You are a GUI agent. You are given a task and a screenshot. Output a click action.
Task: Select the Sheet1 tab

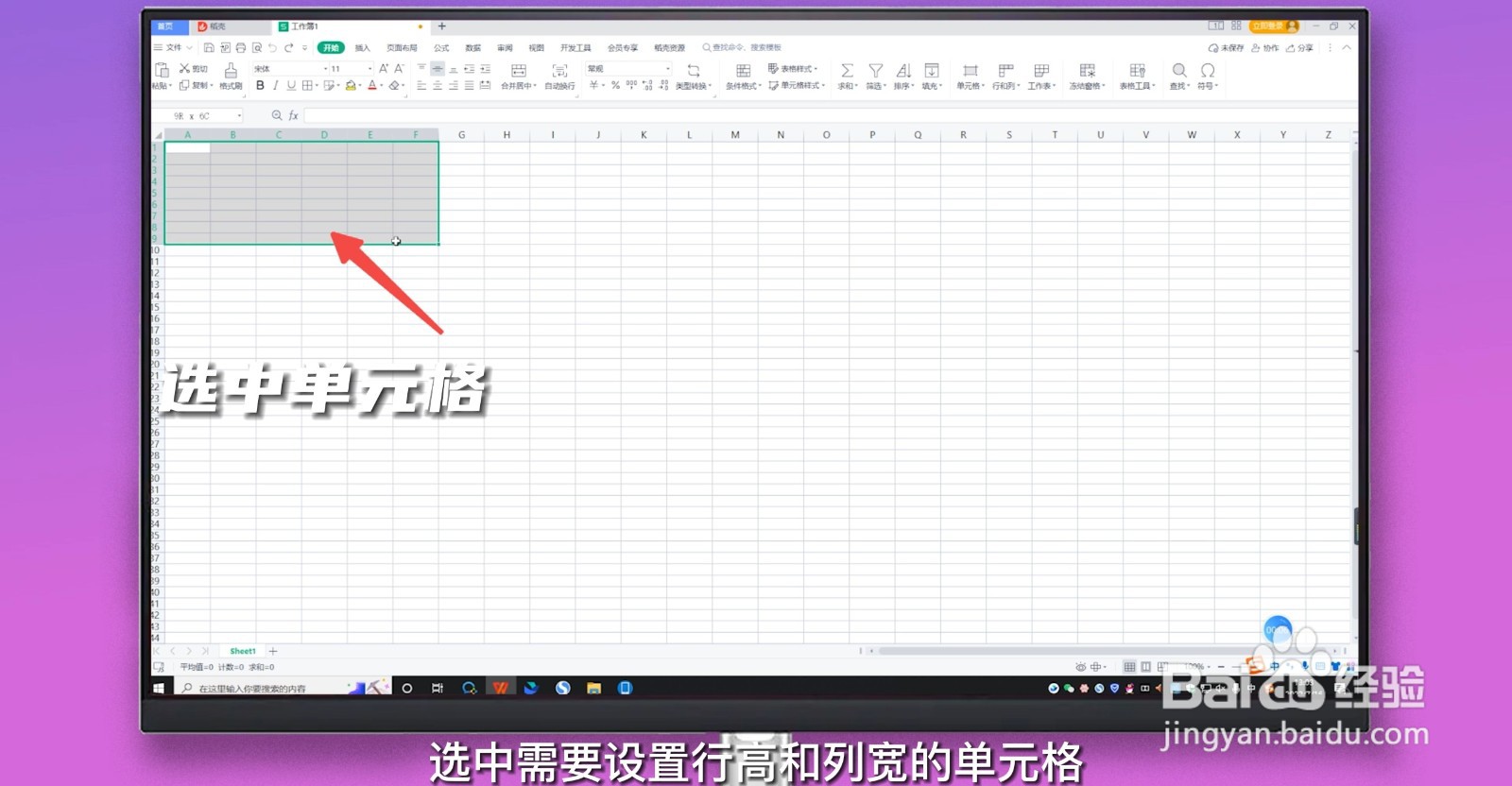point(243,651)
